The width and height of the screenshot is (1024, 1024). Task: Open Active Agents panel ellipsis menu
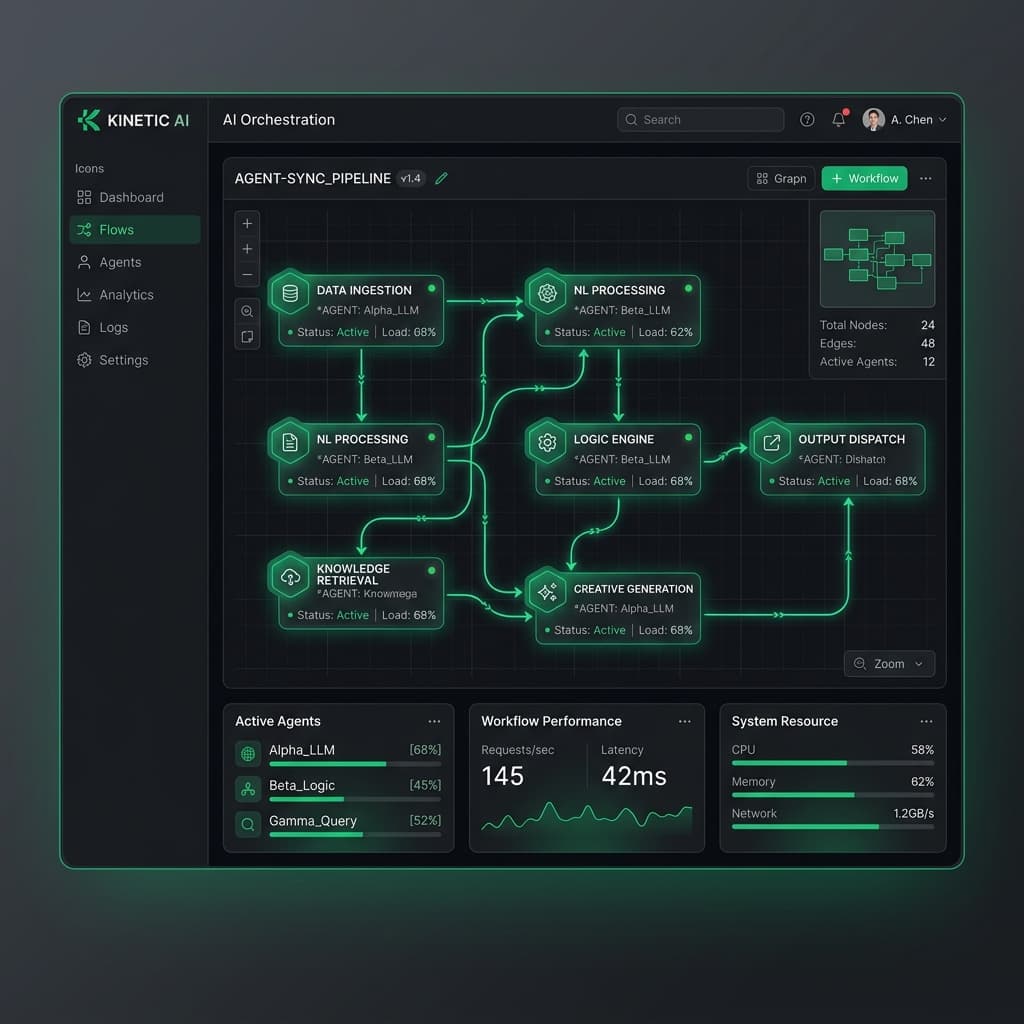tap(434, 722)
